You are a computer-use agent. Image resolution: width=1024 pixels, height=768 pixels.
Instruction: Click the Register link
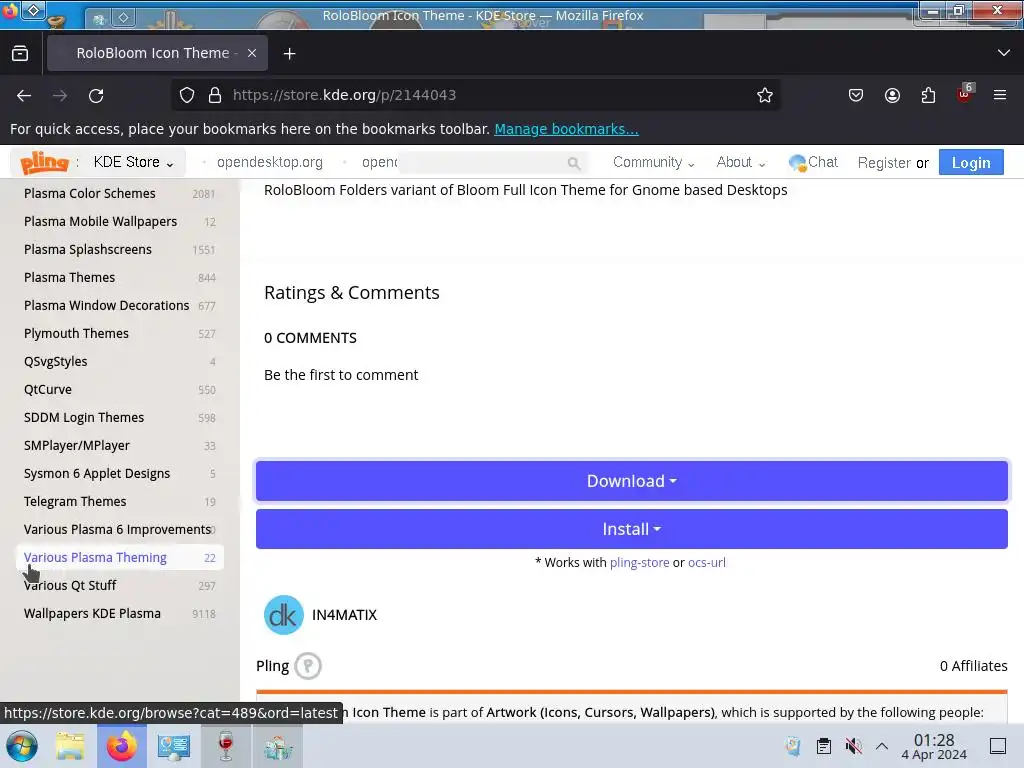tap(884, 163)
